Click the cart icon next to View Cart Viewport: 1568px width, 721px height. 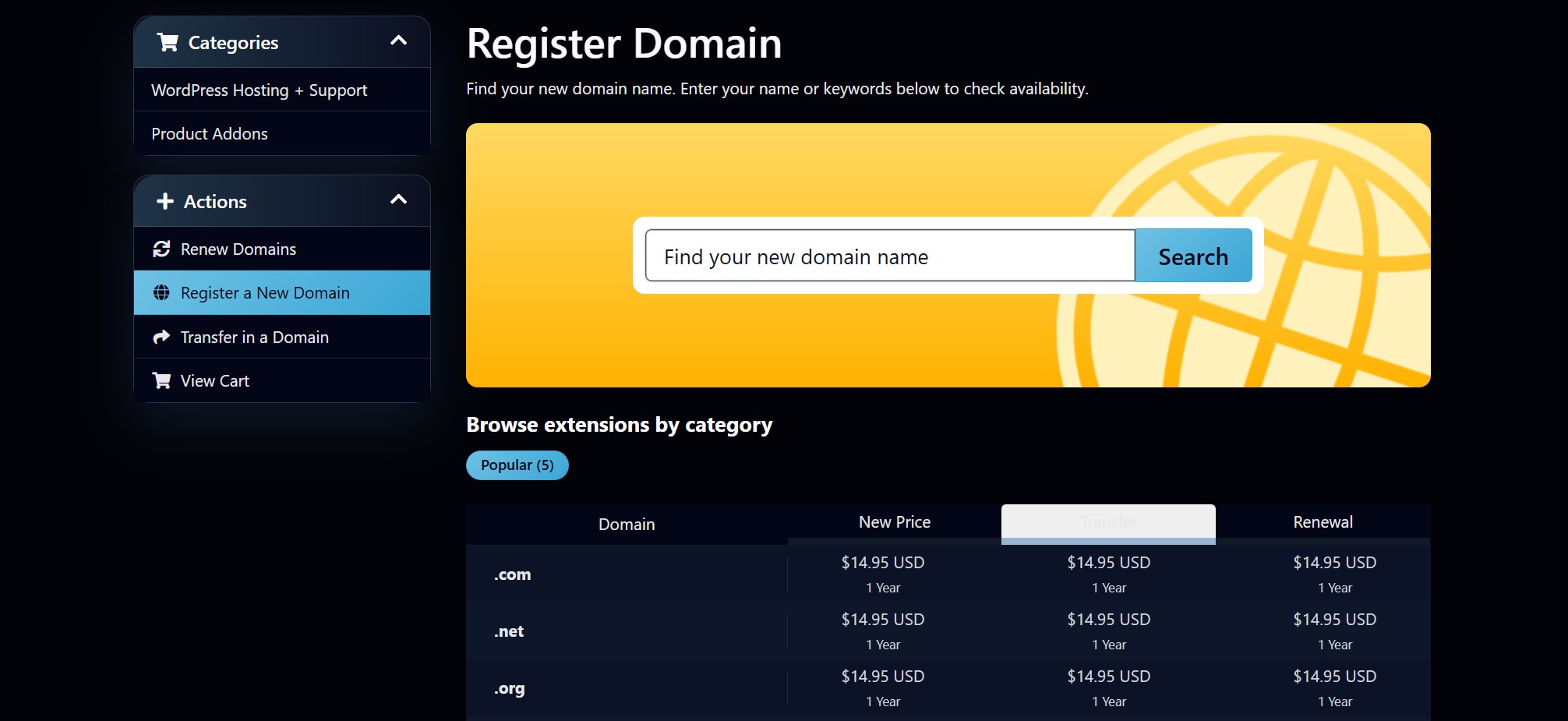[x=161, y=380]
